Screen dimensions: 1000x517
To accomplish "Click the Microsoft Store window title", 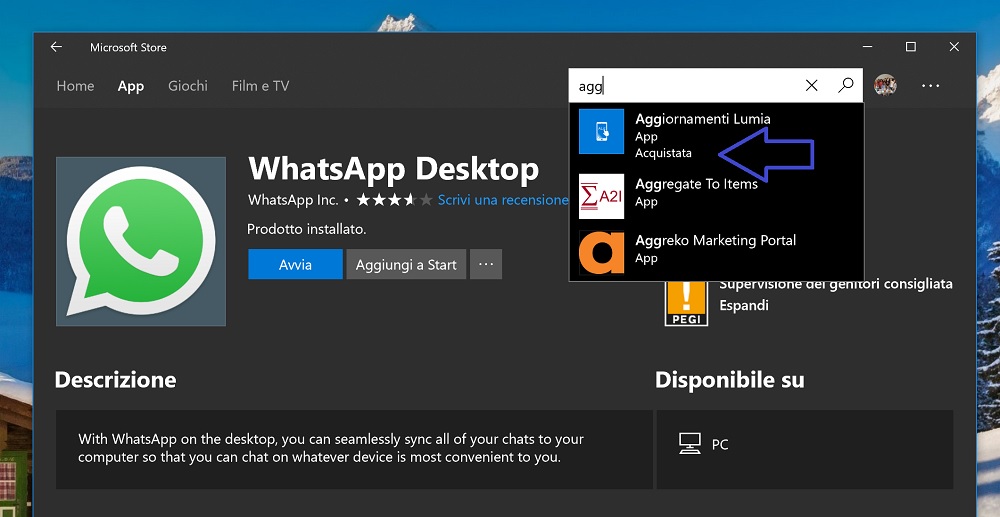I will [x=128, y=47].
